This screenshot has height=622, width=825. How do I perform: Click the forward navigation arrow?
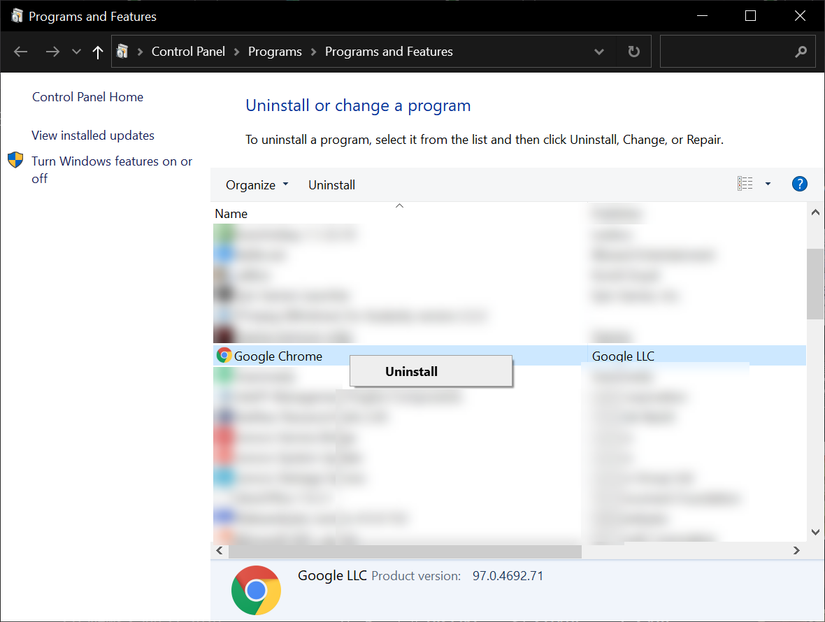pos(52,52)
